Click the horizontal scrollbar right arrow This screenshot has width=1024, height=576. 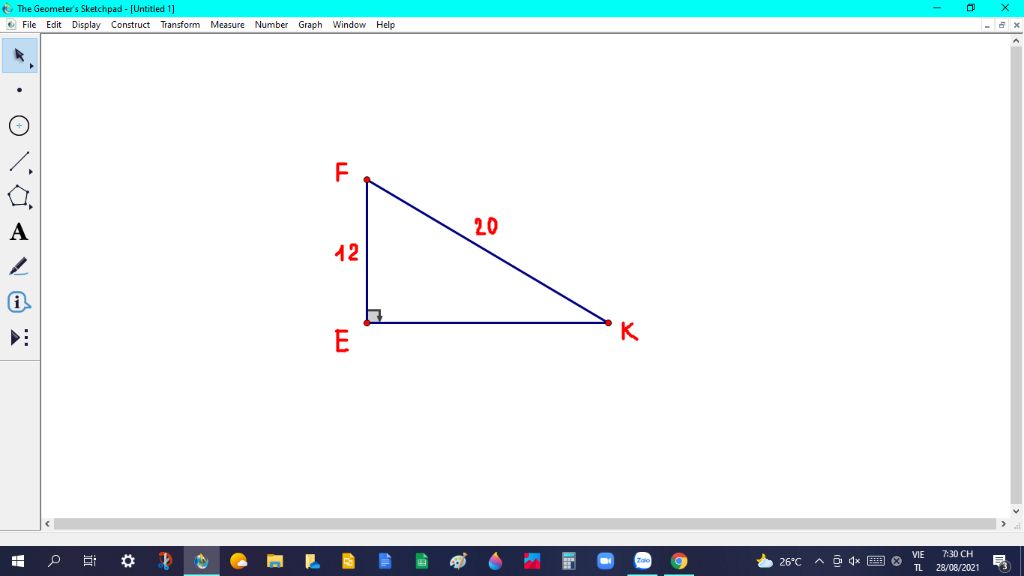coord(1004,524)
